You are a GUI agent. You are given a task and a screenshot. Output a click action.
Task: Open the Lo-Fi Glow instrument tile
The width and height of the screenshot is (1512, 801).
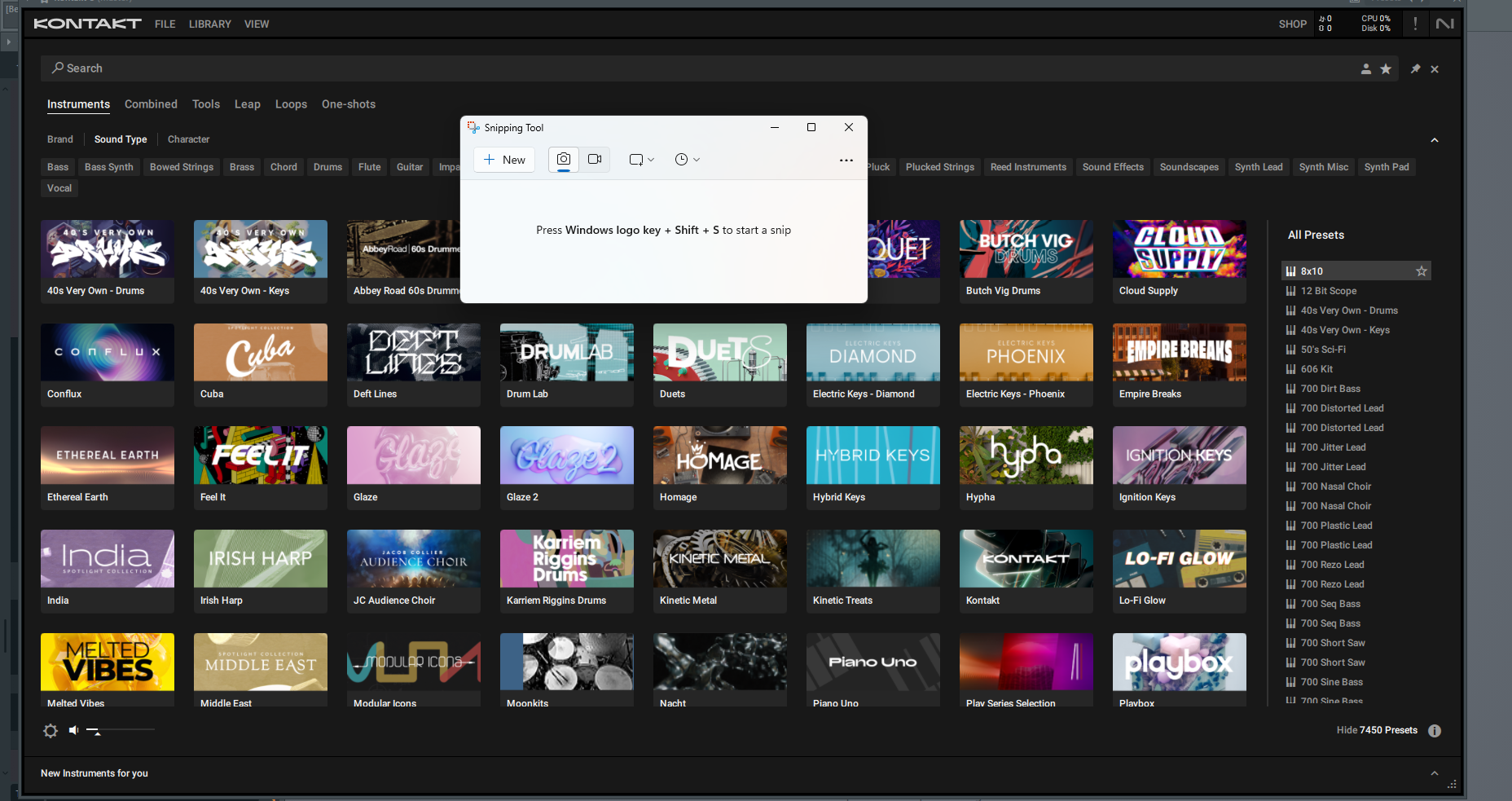(x=1180, y=571)
